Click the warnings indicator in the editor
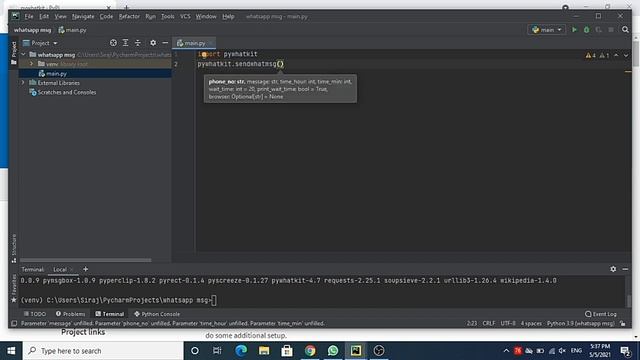Image resolution: width=640 pixels, height=360 pixels. click(x=597, y=55)
